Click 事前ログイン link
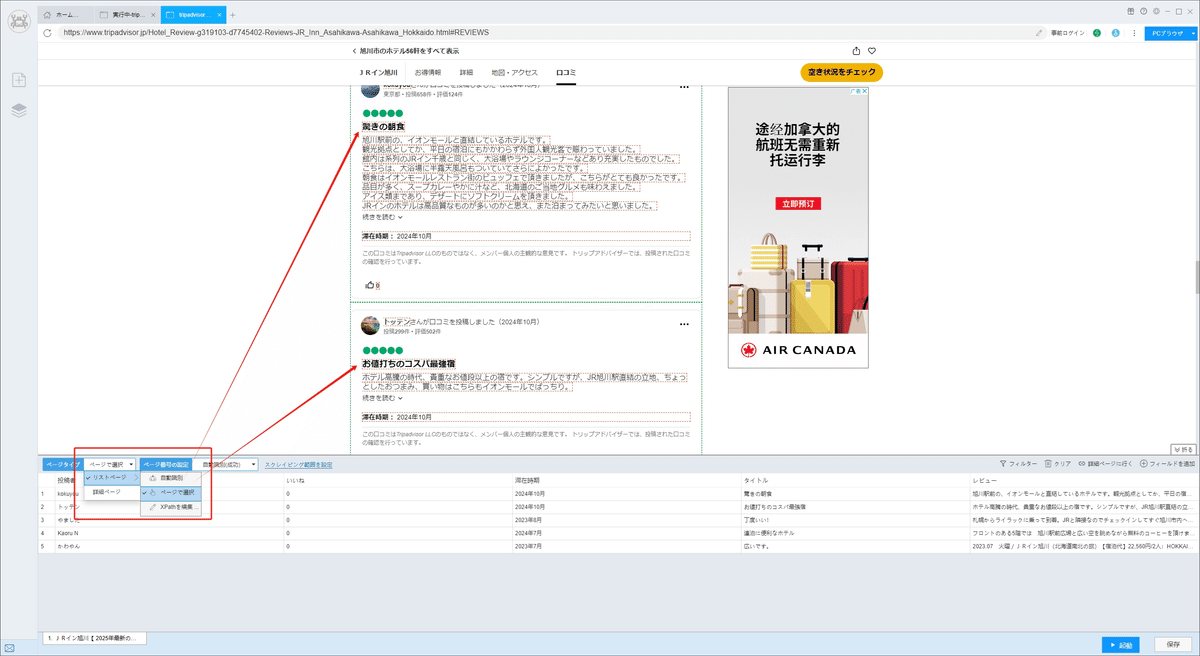The height and width of the screenshot is (656, 1200). click(x=1068, y=33)
